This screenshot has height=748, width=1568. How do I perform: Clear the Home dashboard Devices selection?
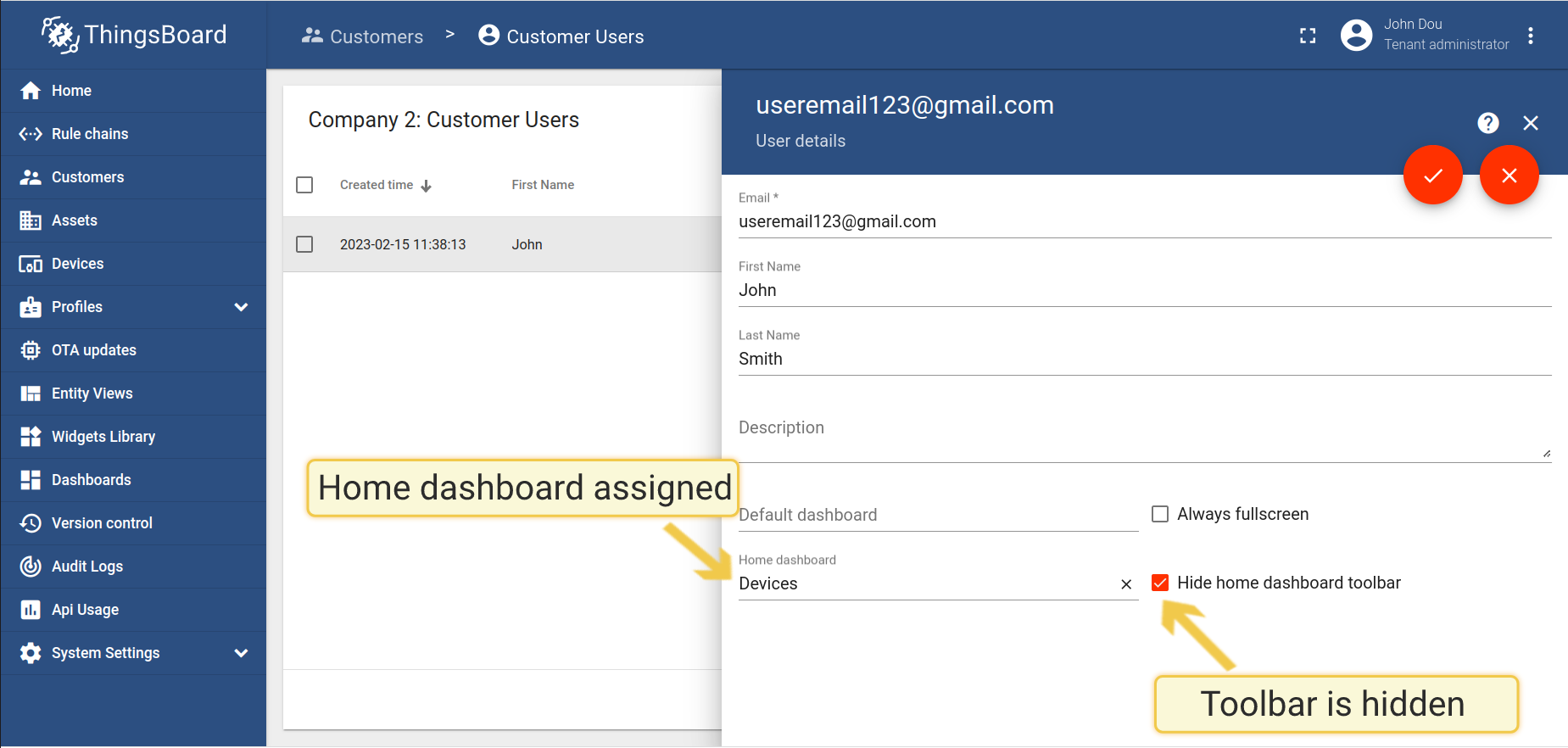tap(1126, 584)
